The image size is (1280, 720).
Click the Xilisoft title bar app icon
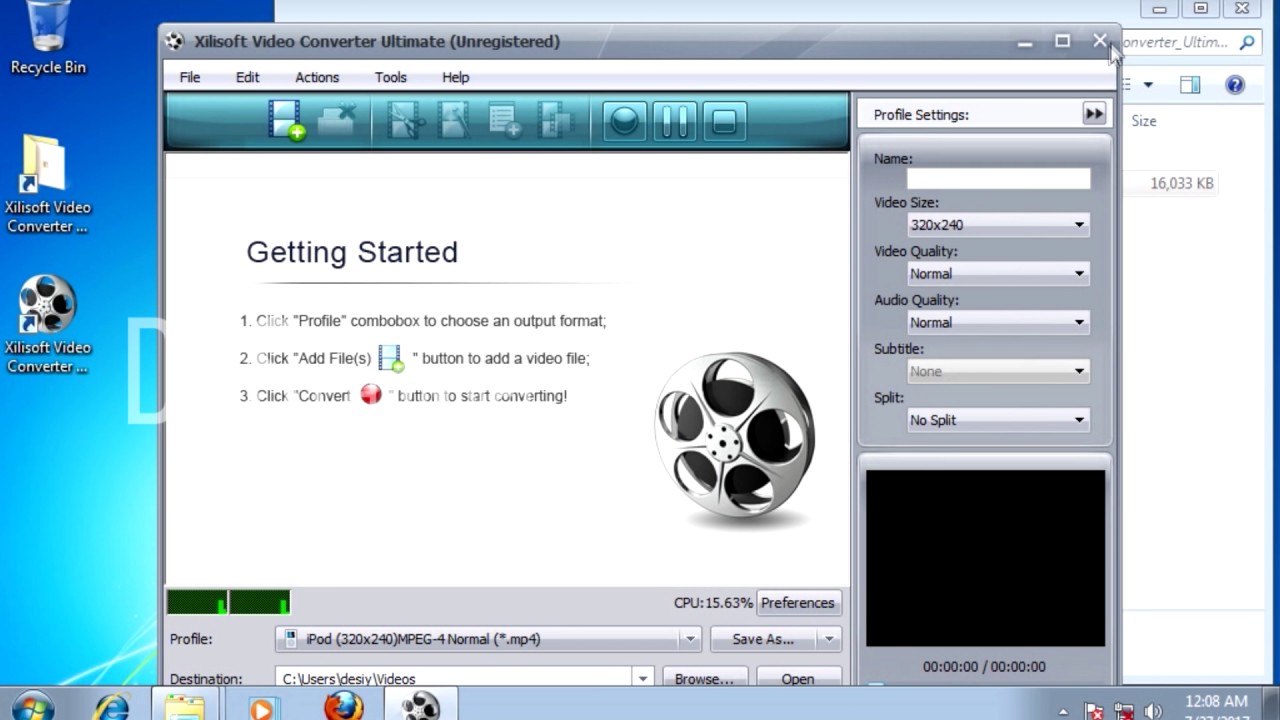tap(175, 41)
